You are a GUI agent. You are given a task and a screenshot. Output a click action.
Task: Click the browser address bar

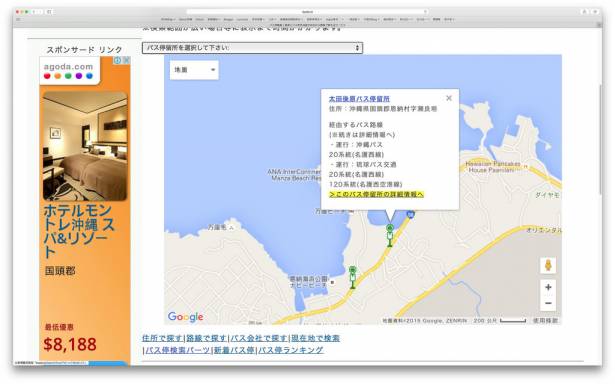coord(307,12)
